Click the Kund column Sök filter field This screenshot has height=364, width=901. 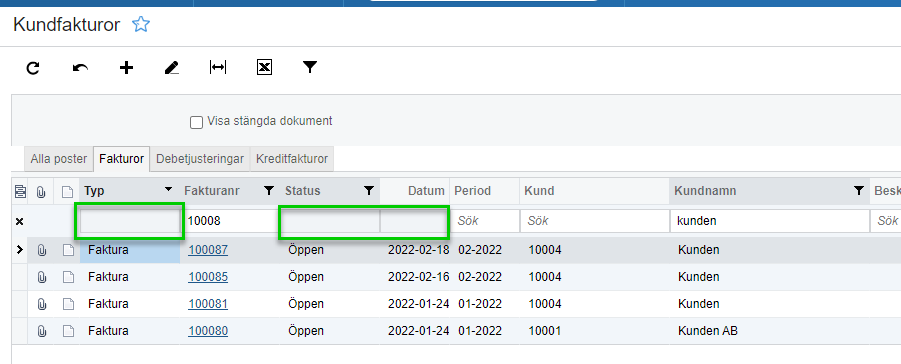point(594,221)
